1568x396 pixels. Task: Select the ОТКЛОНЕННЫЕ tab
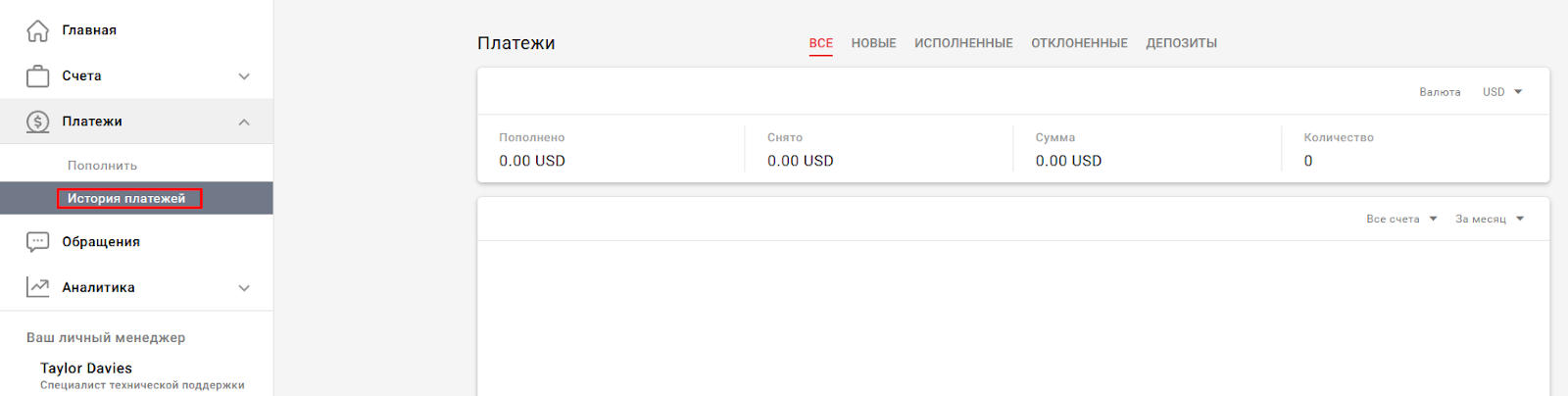(x=1079, y=43)
